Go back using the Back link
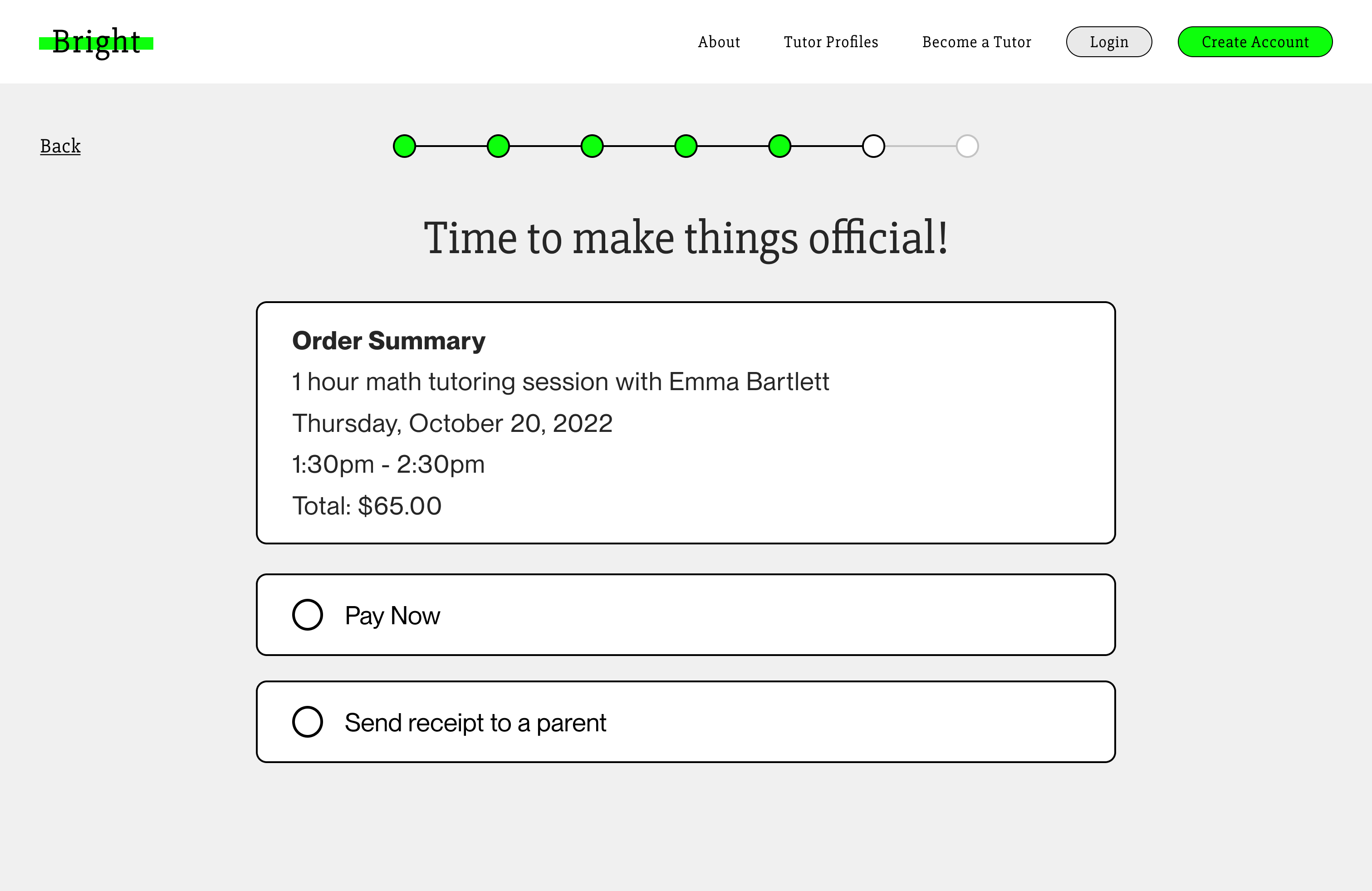Screen dimensions: 1372x891 point(60,146)
